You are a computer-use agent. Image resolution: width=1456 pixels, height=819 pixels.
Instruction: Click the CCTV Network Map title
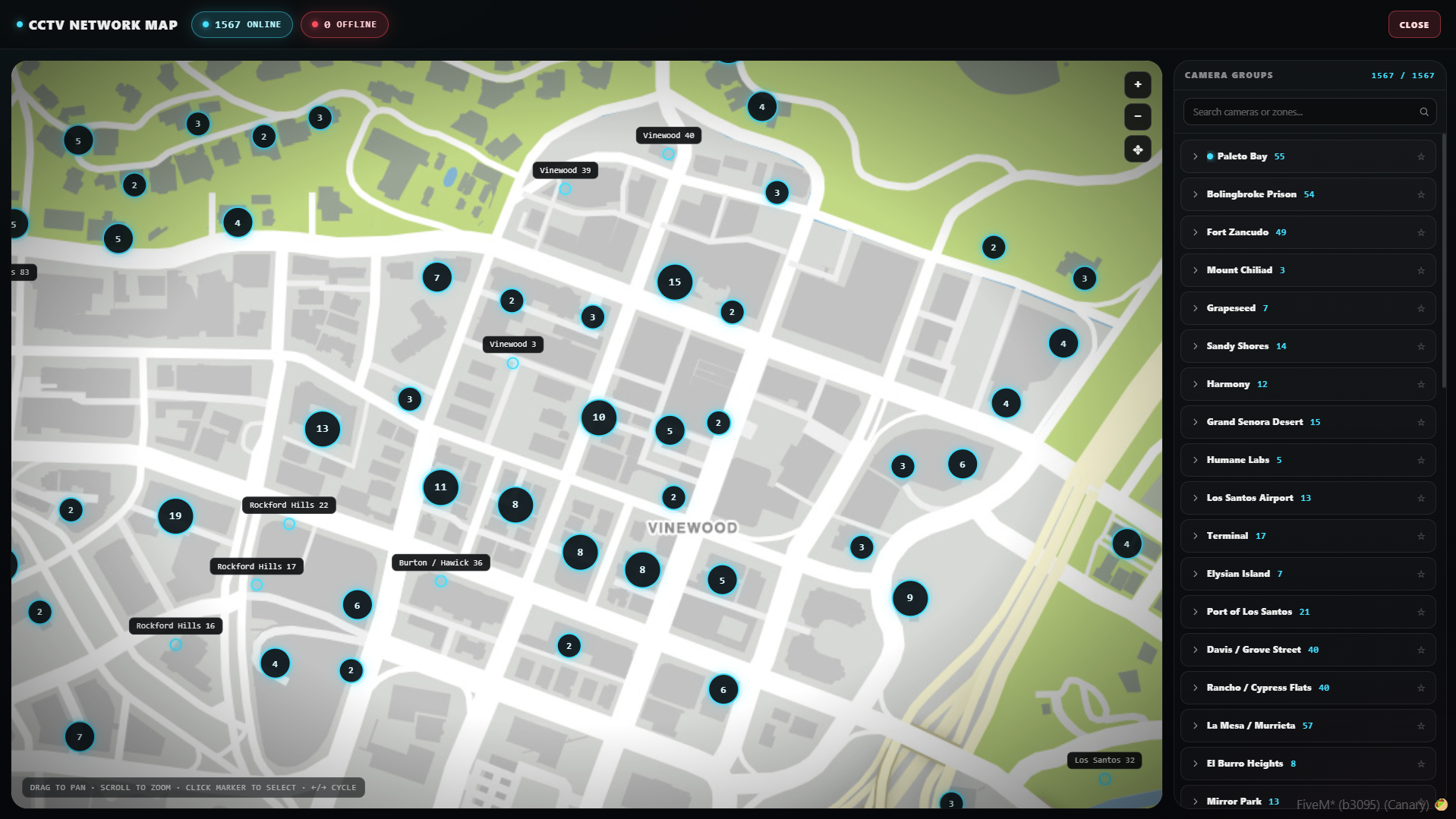click(x=103, y=25)
